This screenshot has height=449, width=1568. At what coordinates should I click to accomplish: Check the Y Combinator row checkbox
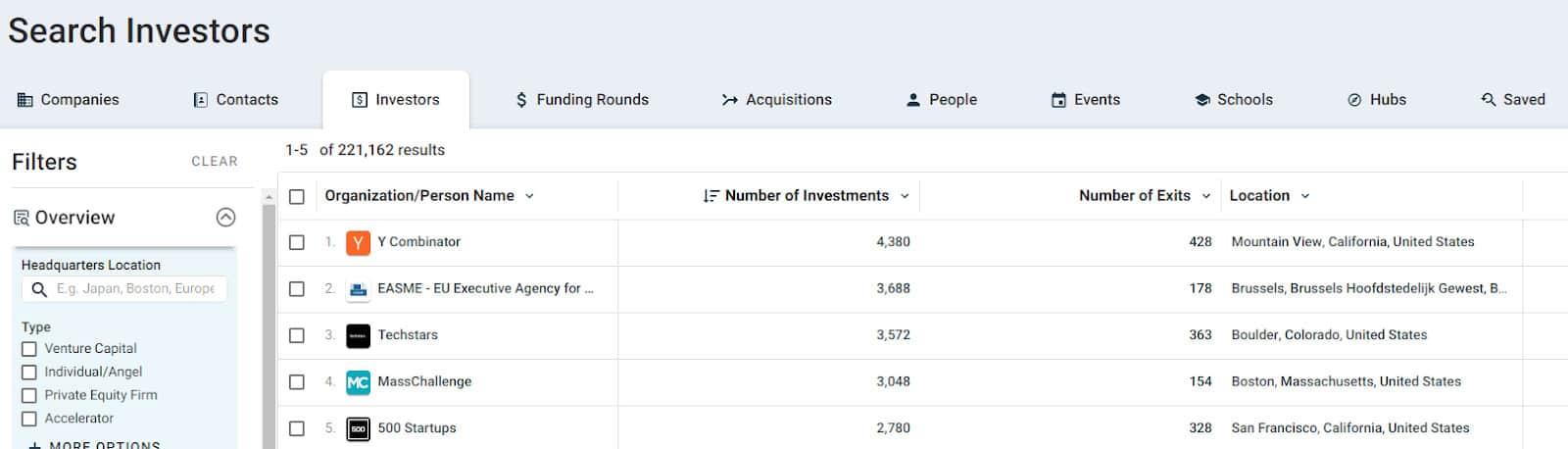click(x=297, y=242)
